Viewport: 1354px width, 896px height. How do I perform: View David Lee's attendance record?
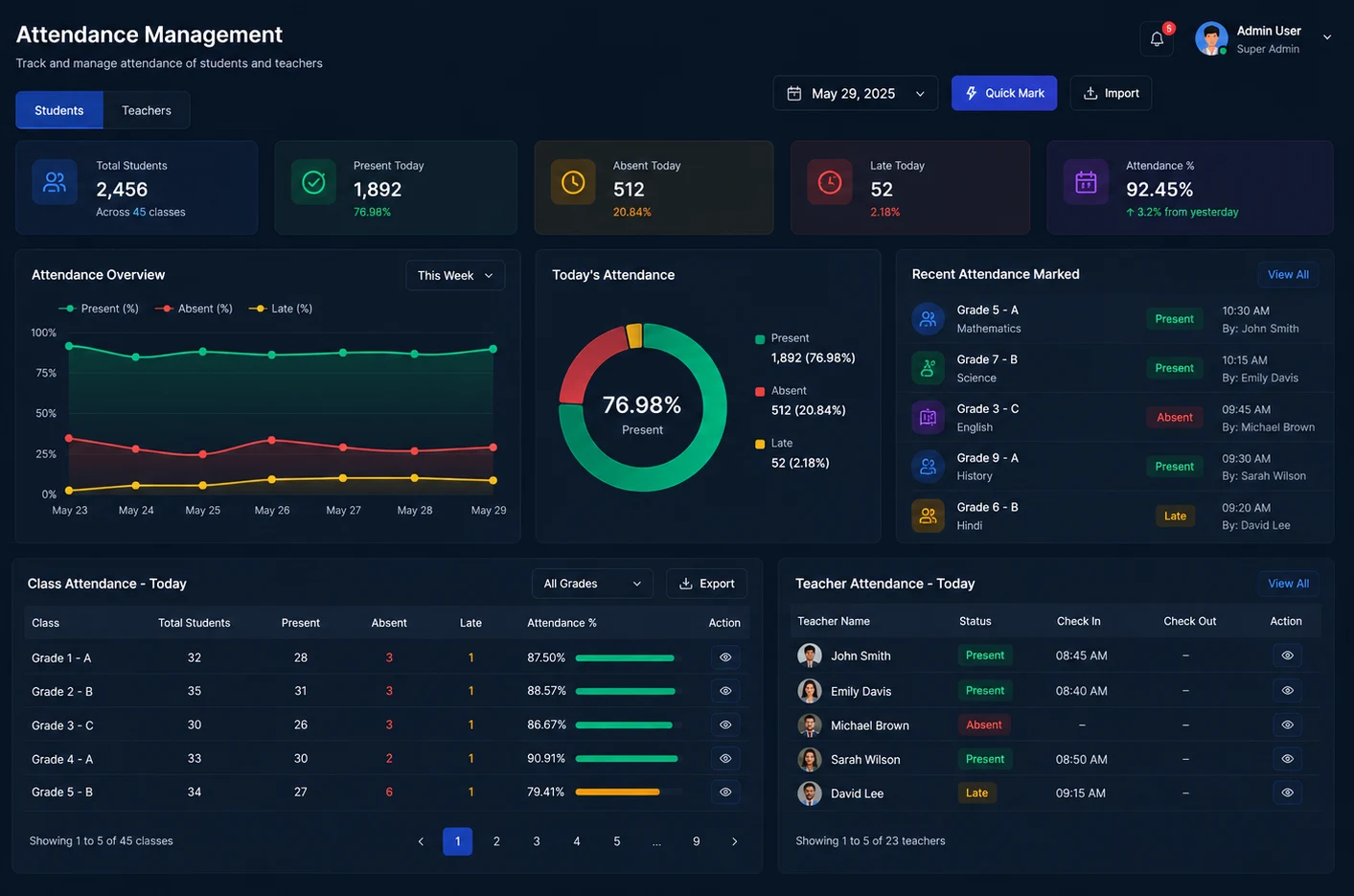tap(1287, 793)
